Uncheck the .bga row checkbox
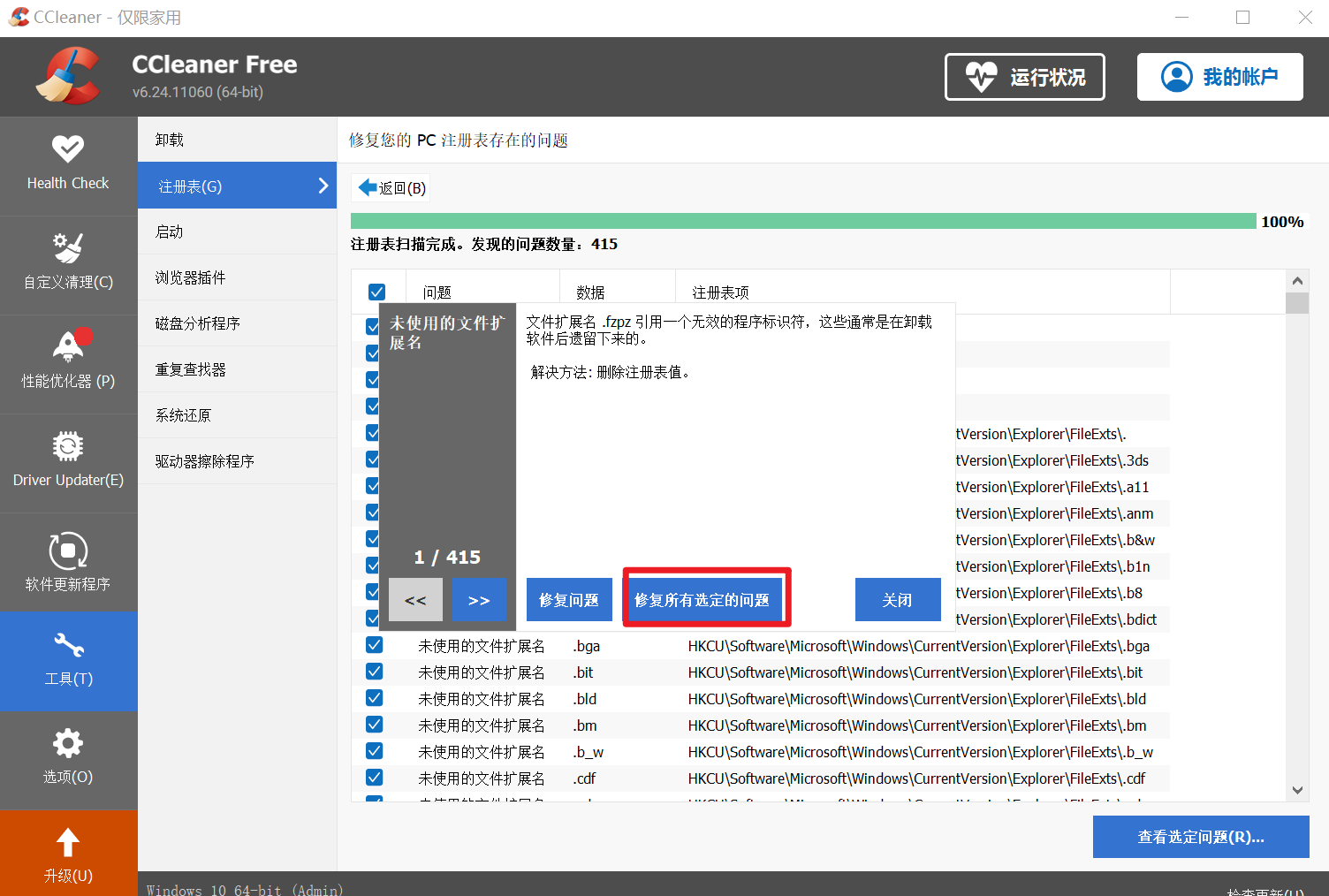The image size is (1329, 896). (375, 645)
